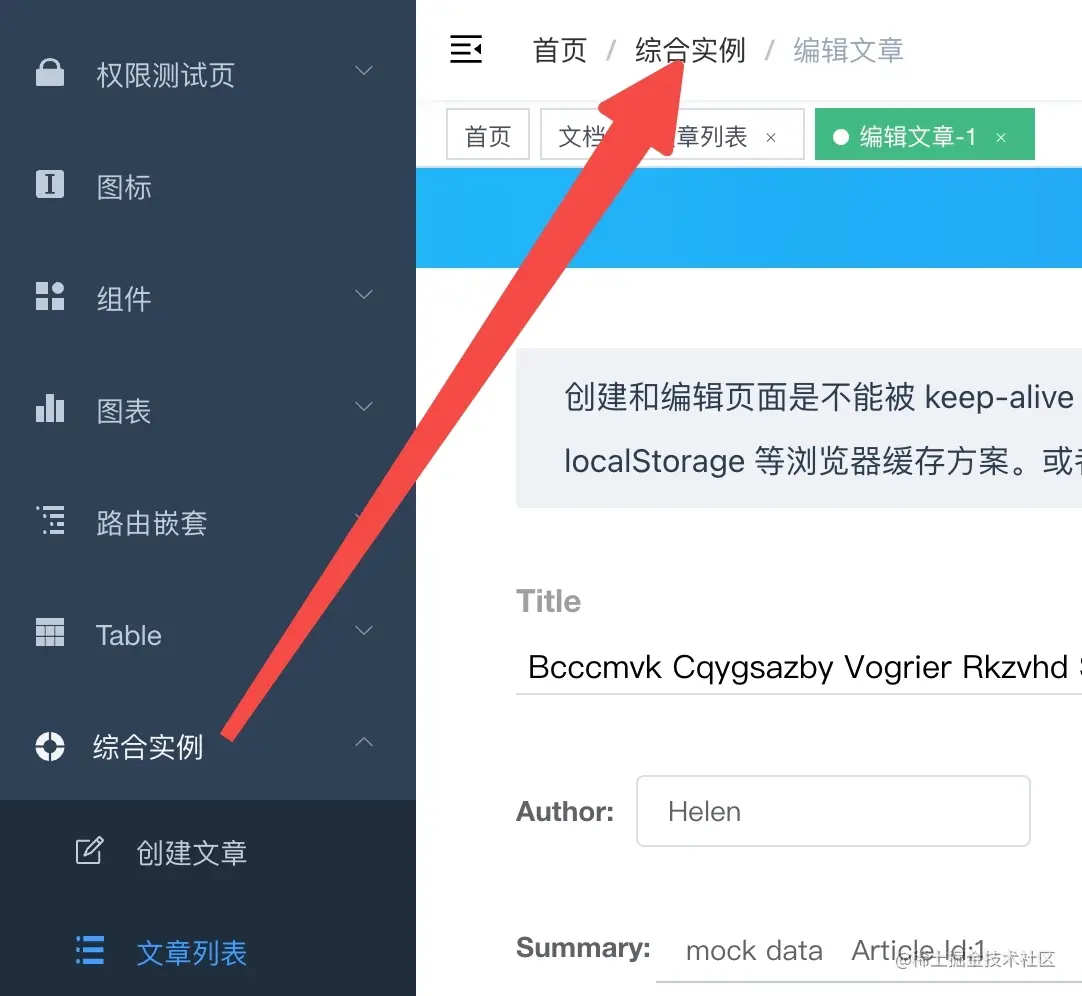Viewport: 1082px width, 996px height.
Task: Click the 综合实例 circular icon
Action: (50, 746)
